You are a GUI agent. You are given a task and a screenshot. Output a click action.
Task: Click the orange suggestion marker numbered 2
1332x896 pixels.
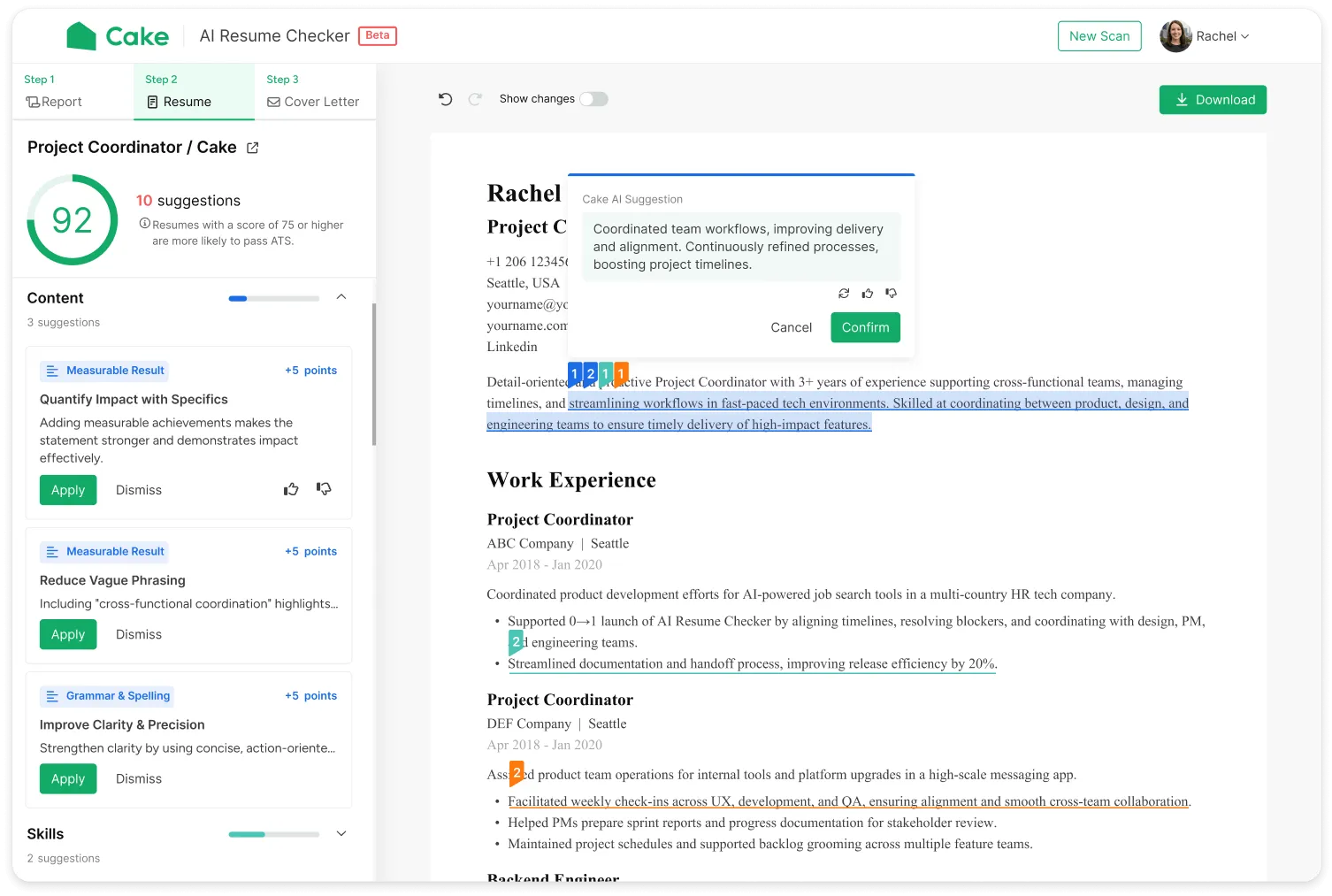[x=517, y=773]
